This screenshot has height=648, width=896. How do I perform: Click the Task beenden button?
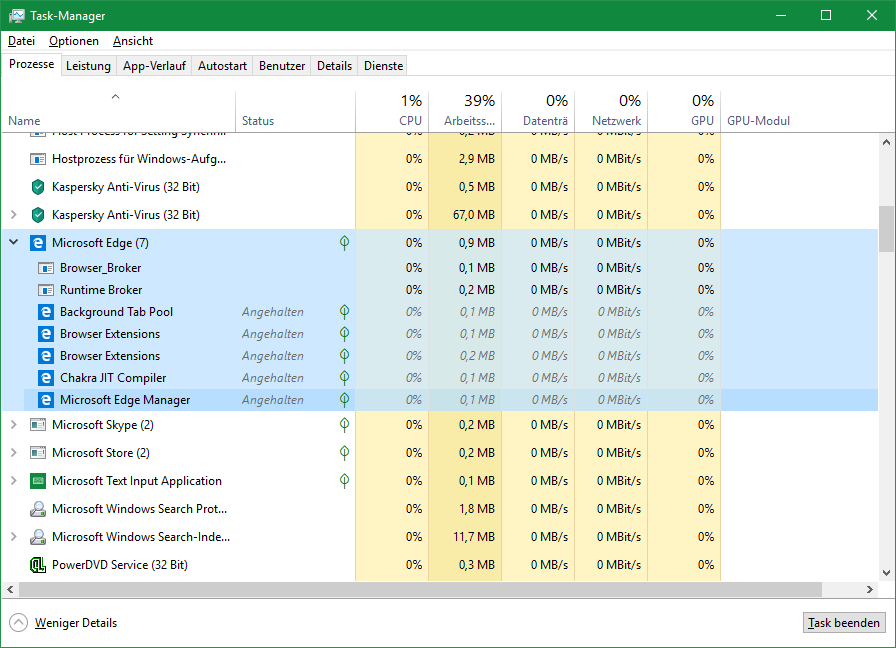click(844, 623)
